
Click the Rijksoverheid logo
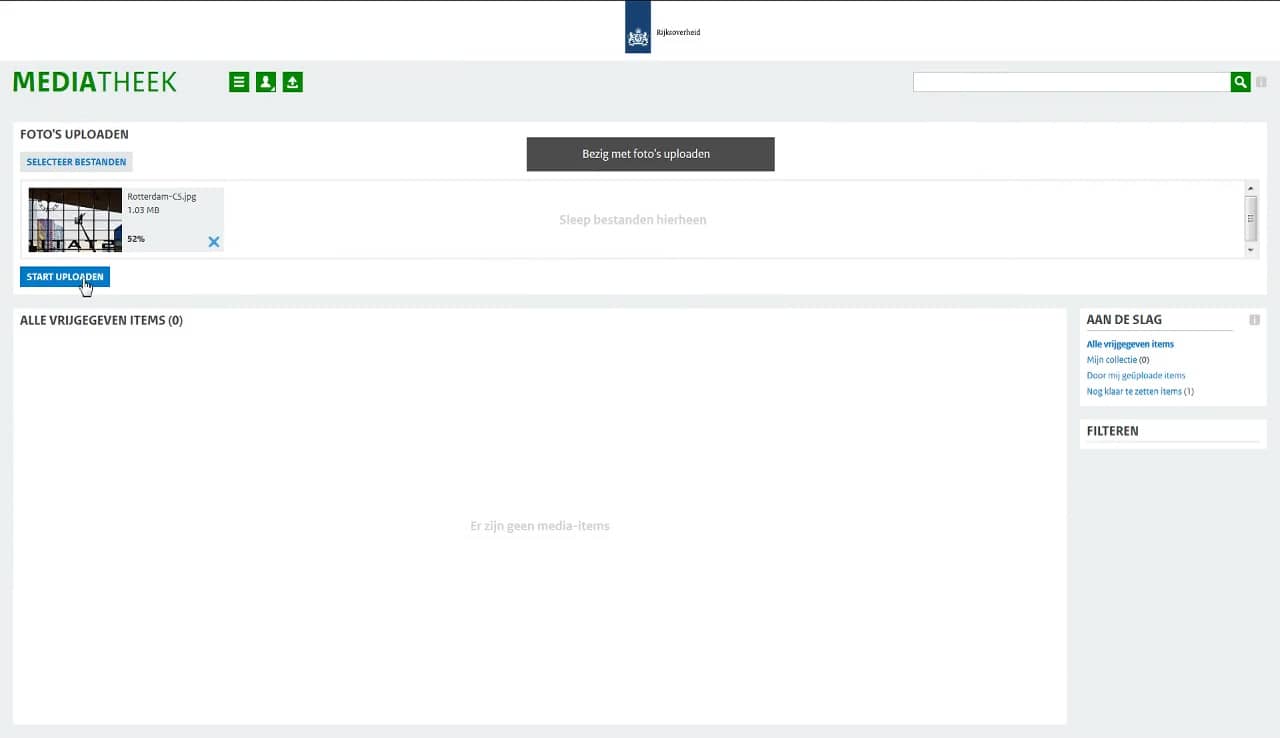(x=638, y=28)
